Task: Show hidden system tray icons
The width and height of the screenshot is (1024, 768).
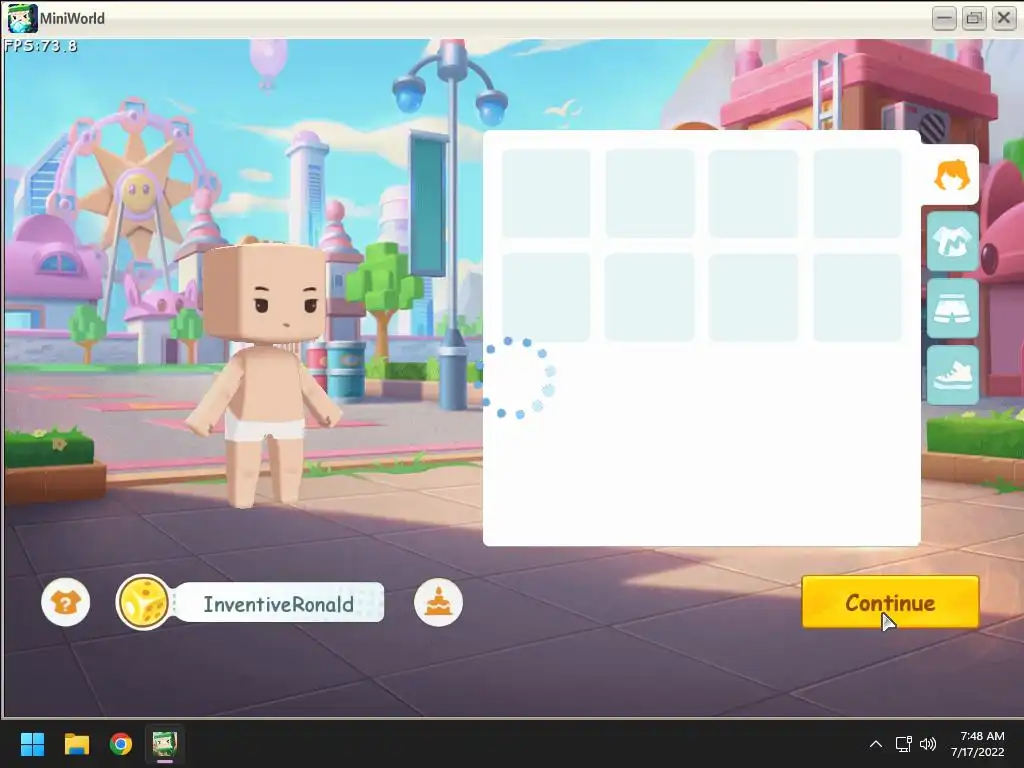Action: point(876,744)
